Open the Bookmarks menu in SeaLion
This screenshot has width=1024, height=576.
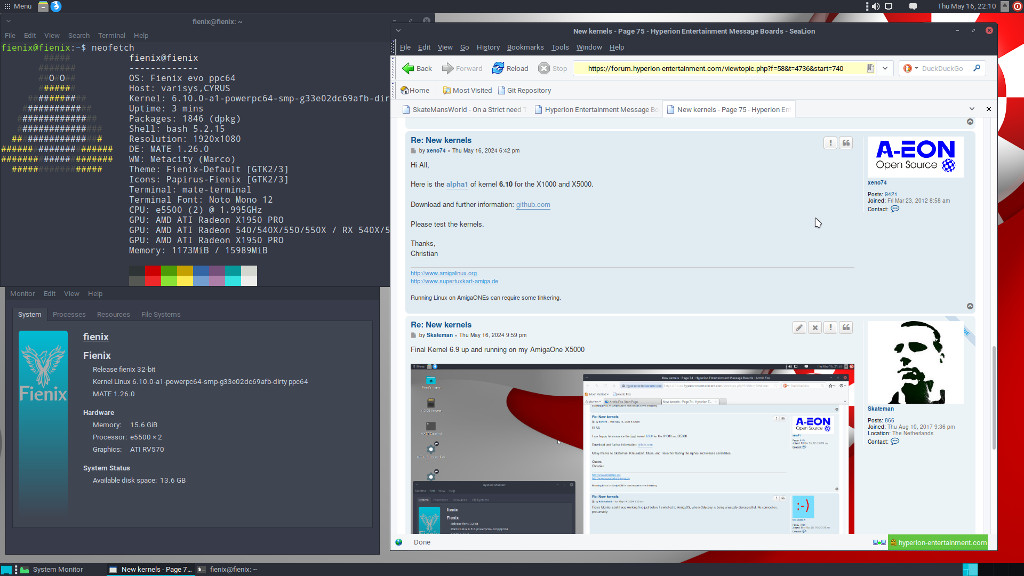point(525,47)
